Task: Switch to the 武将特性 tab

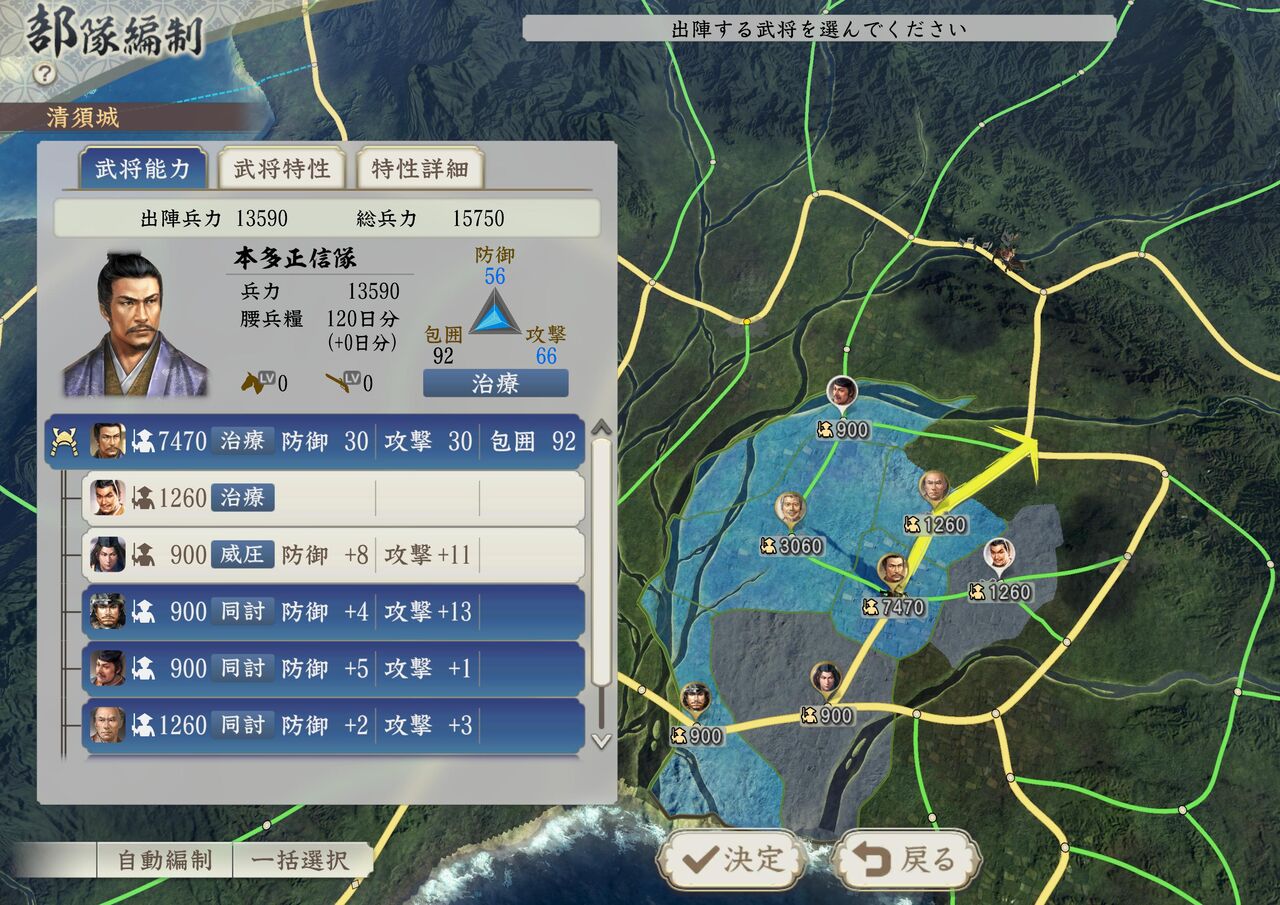Action: point(281,169)
